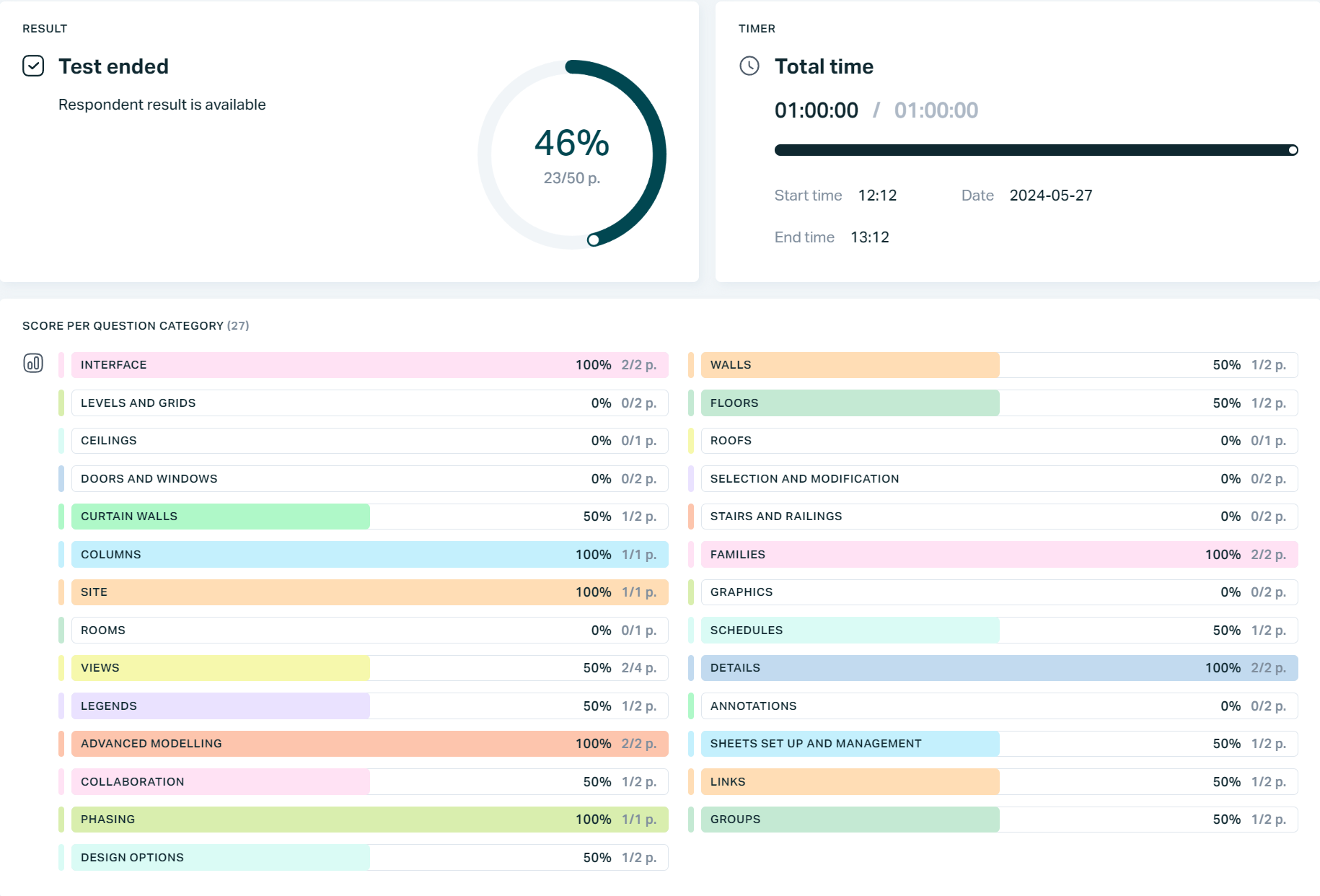Open SHEETS SET UP AND MANAGEMENT row

coord(998,744)
